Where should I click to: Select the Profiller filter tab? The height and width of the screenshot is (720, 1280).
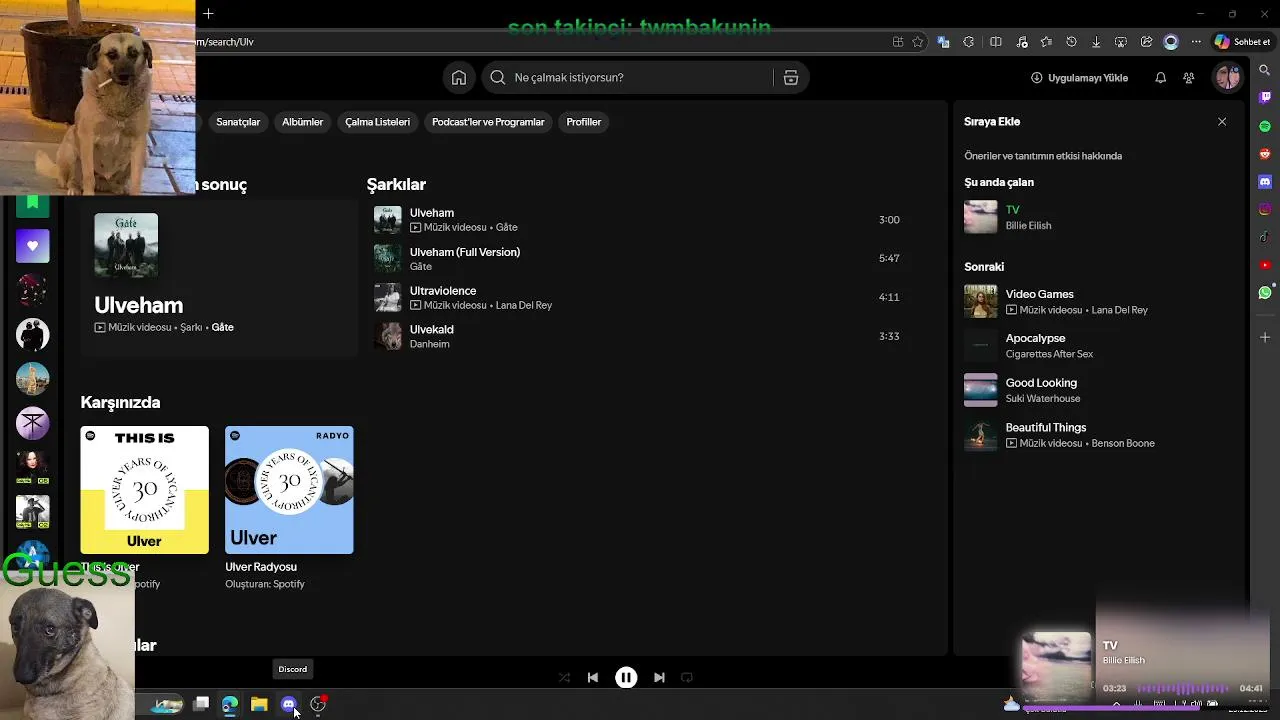(583, 122)
